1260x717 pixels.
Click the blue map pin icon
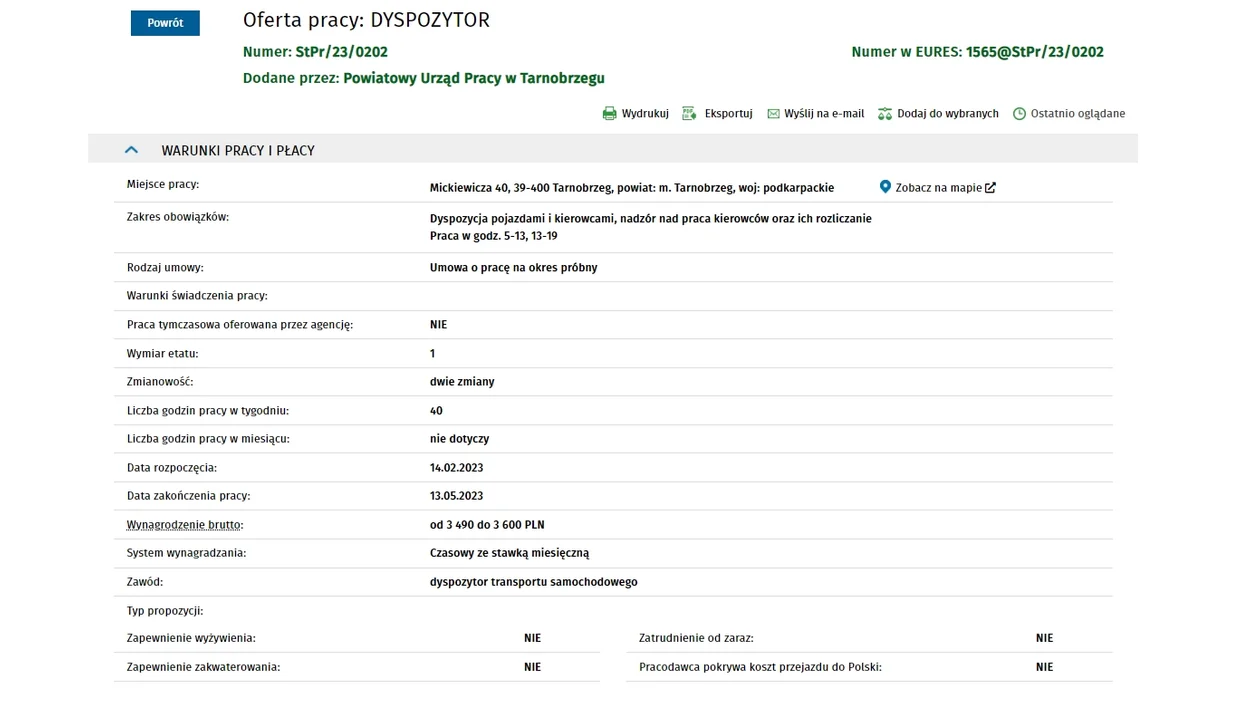885,187
